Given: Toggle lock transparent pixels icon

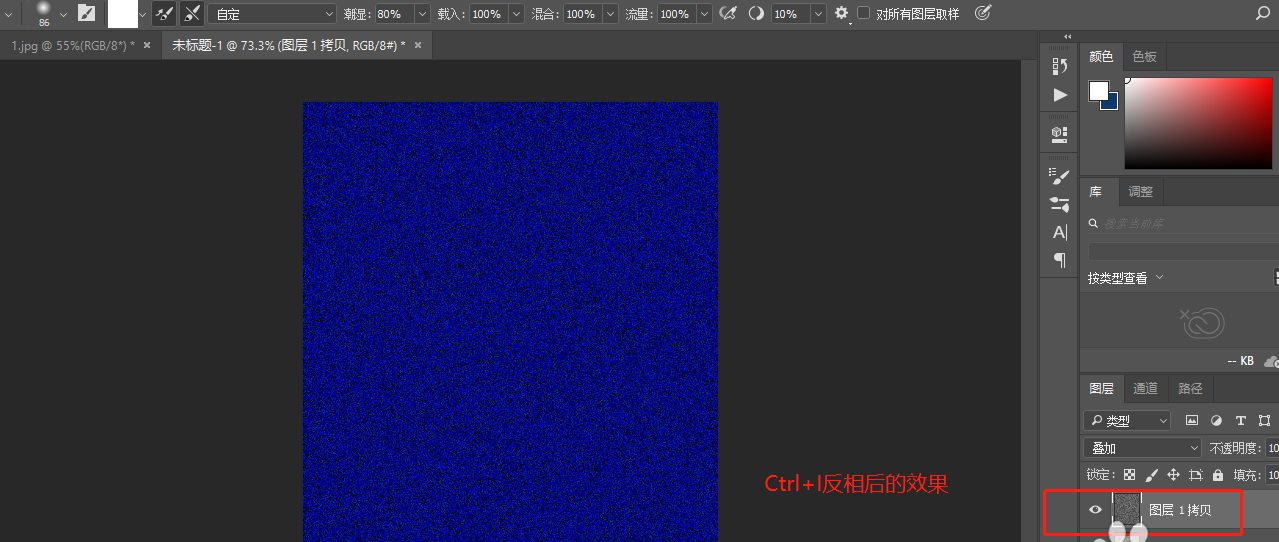Looking at the screenshot, I should (1130, 475).
